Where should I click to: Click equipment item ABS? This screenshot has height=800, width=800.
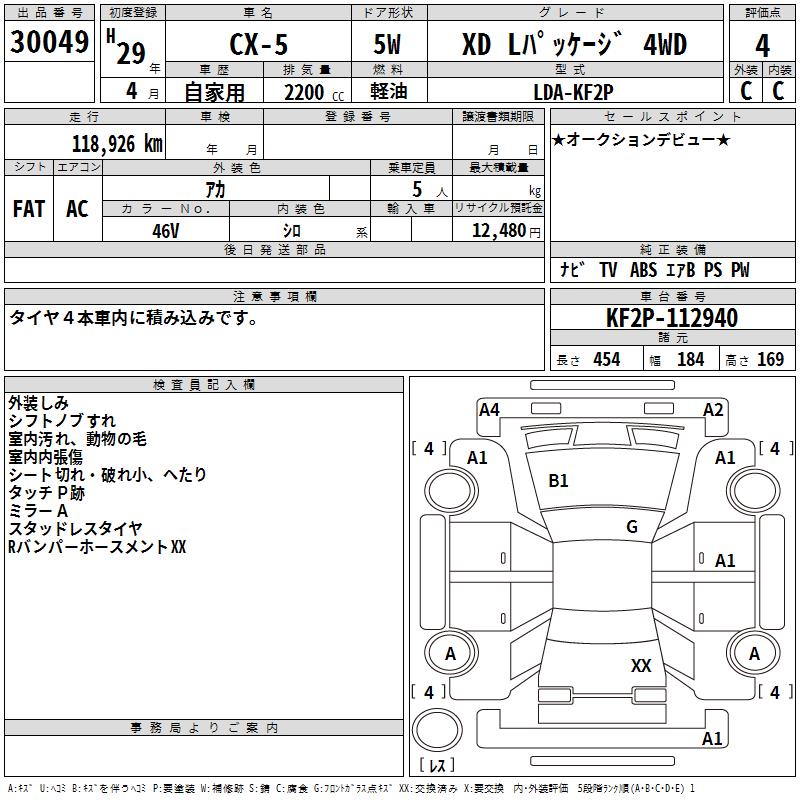[643, 270]
